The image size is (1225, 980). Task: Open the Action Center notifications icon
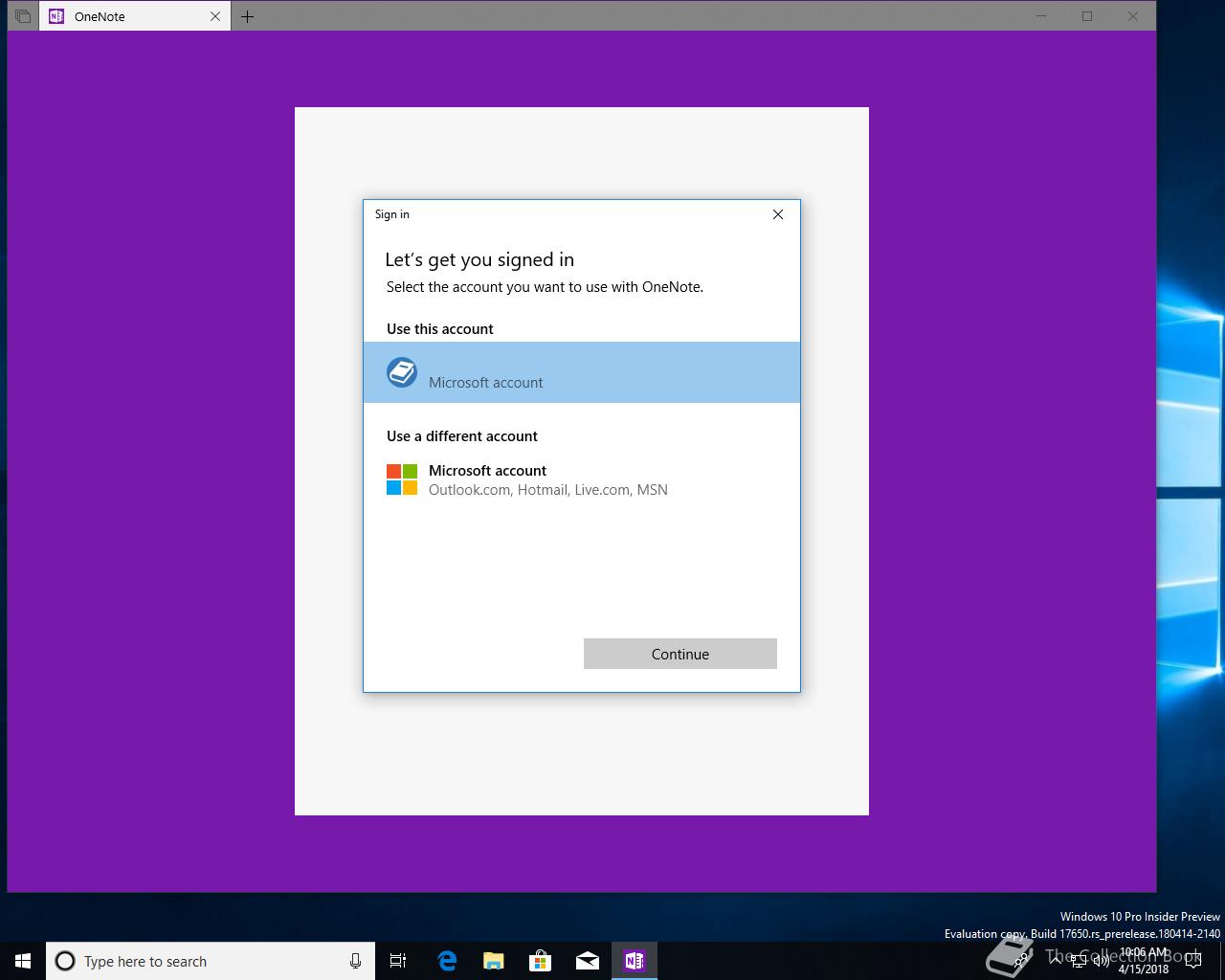click(1193, 961)
